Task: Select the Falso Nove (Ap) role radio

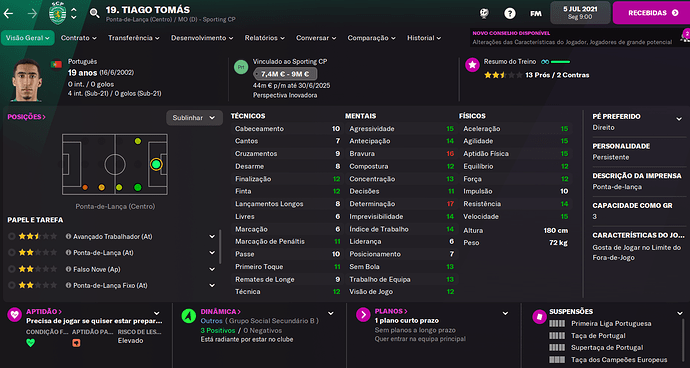Action: coord(11,269)
